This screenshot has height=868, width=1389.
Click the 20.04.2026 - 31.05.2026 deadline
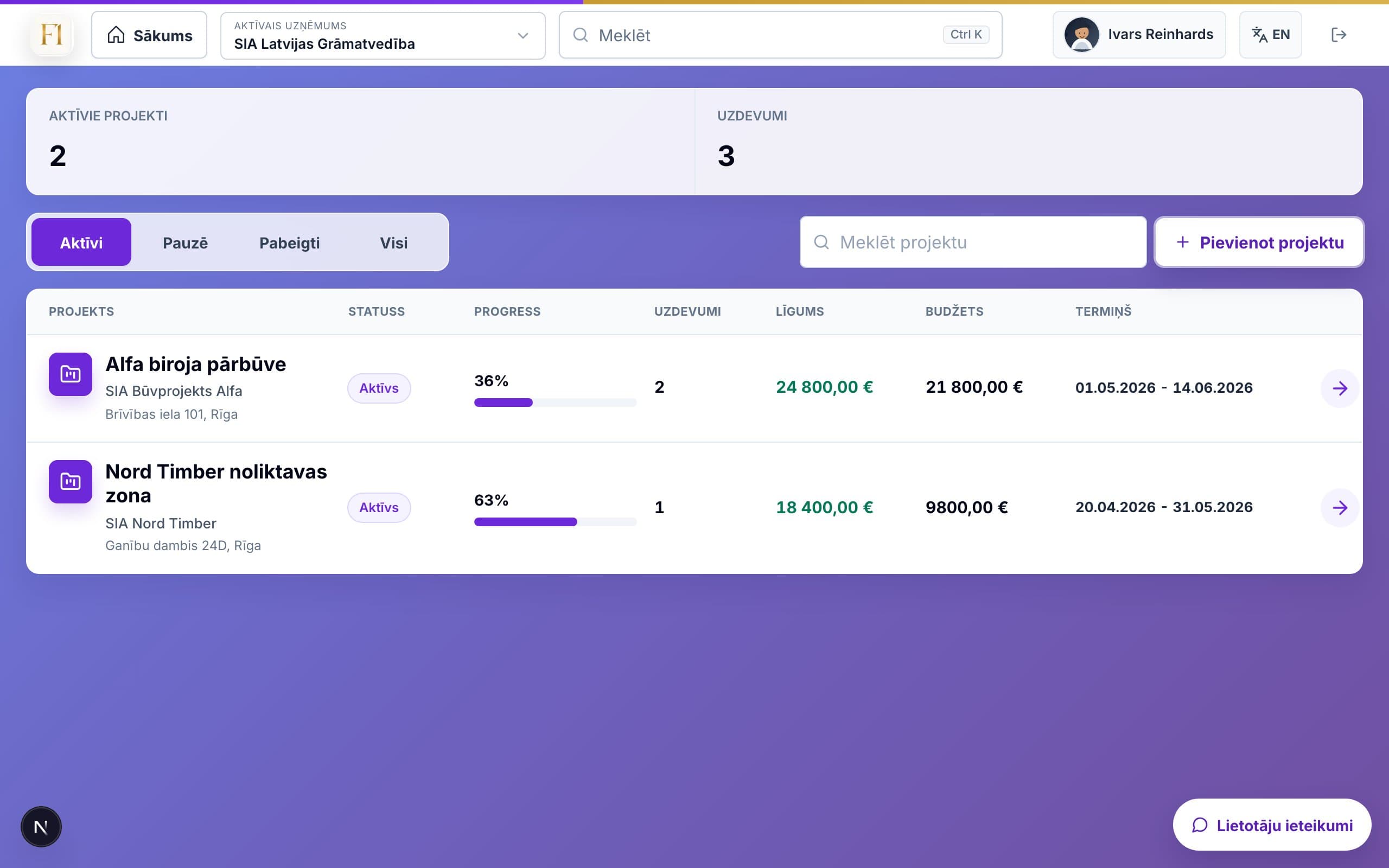1163,507
